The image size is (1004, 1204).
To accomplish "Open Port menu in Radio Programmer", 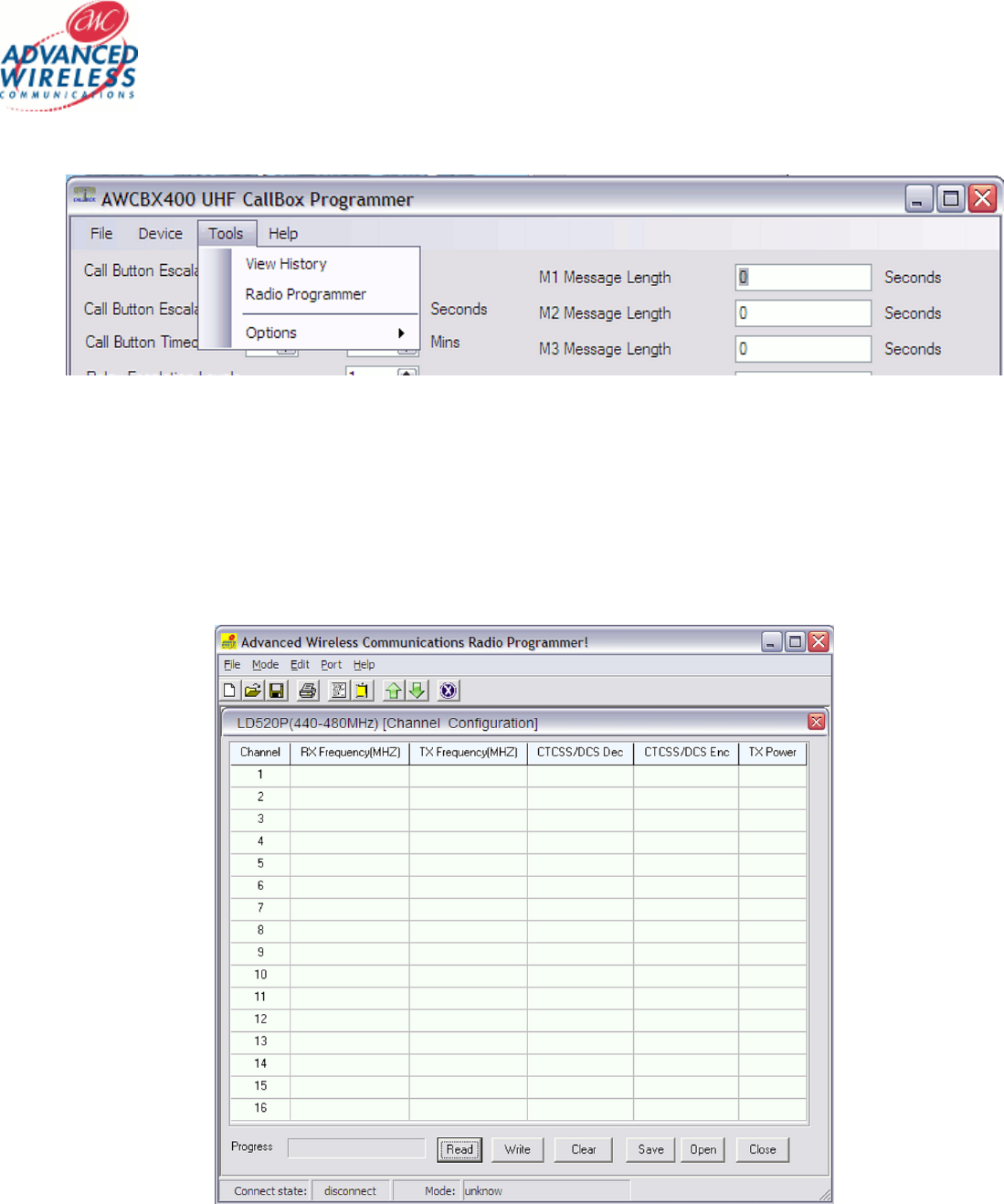I will 331,665.
